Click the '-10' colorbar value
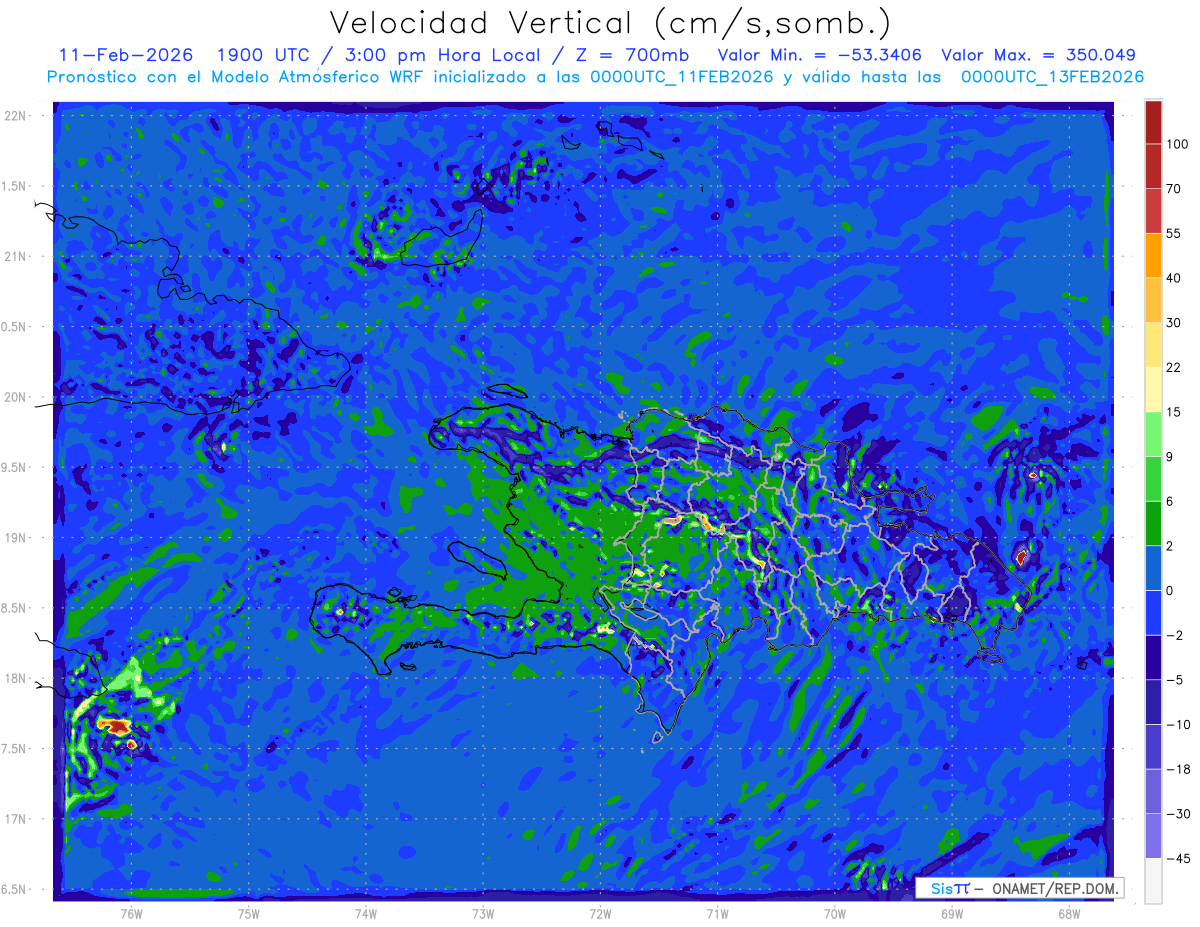Viewport: 1200px width, 927px height. pyautogui.click(x=1177, y=724)
